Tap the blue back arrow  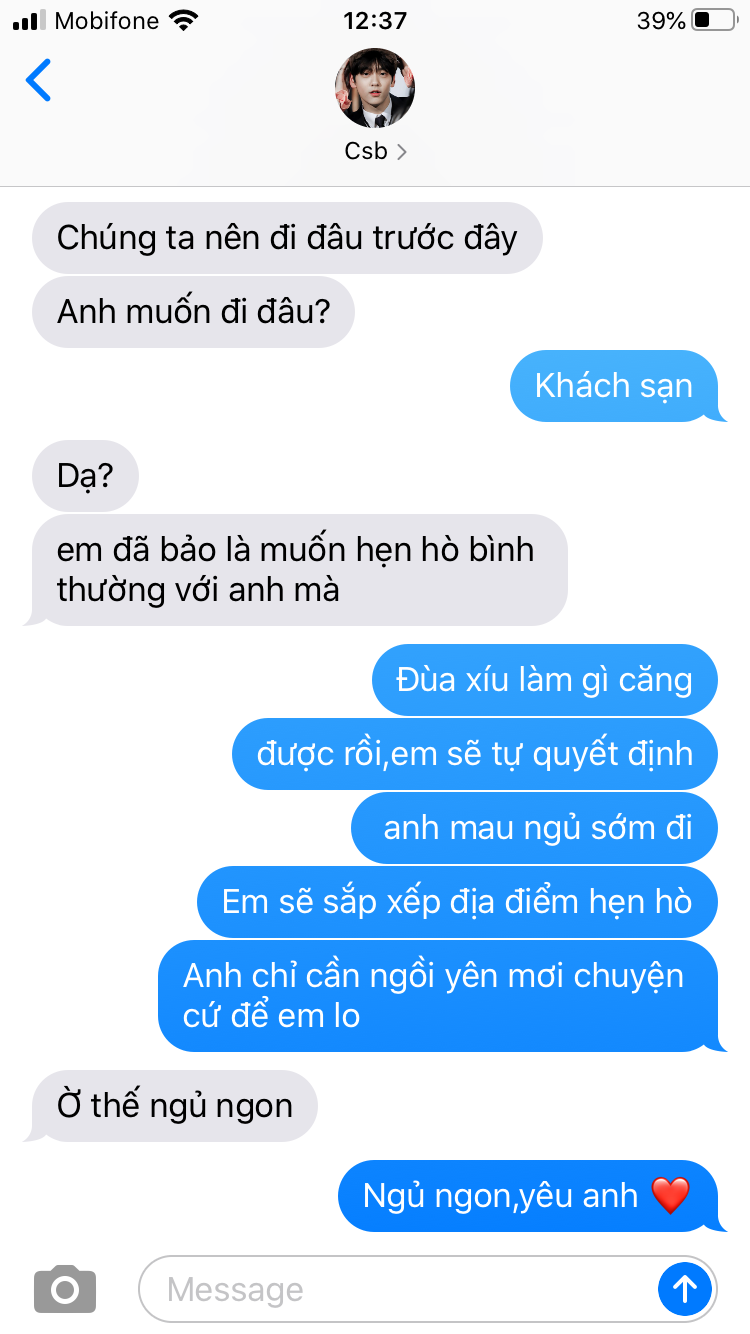pyautogui.click(x=38, y=80)
